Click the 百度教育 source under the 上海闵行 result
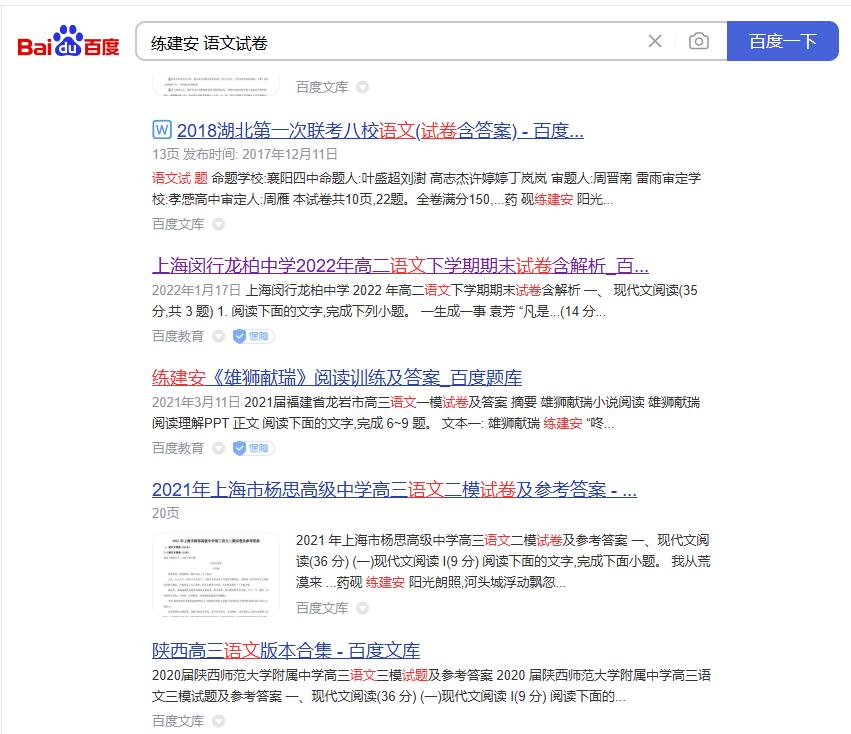Viewport: 851px width, 734px height. pyautogui.click(x=178, y=337)
